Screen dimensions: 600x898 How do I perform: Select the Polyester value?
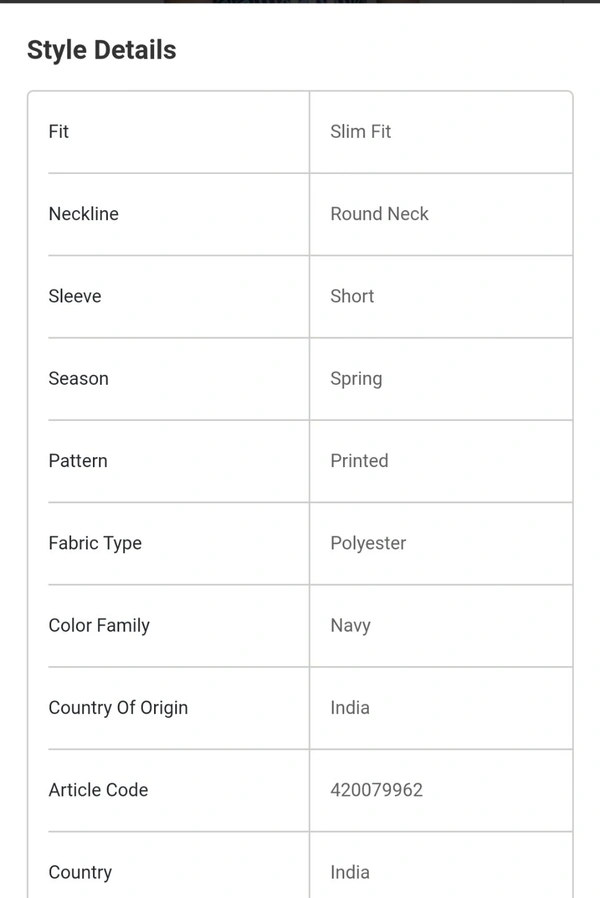(x=368, y=543)
